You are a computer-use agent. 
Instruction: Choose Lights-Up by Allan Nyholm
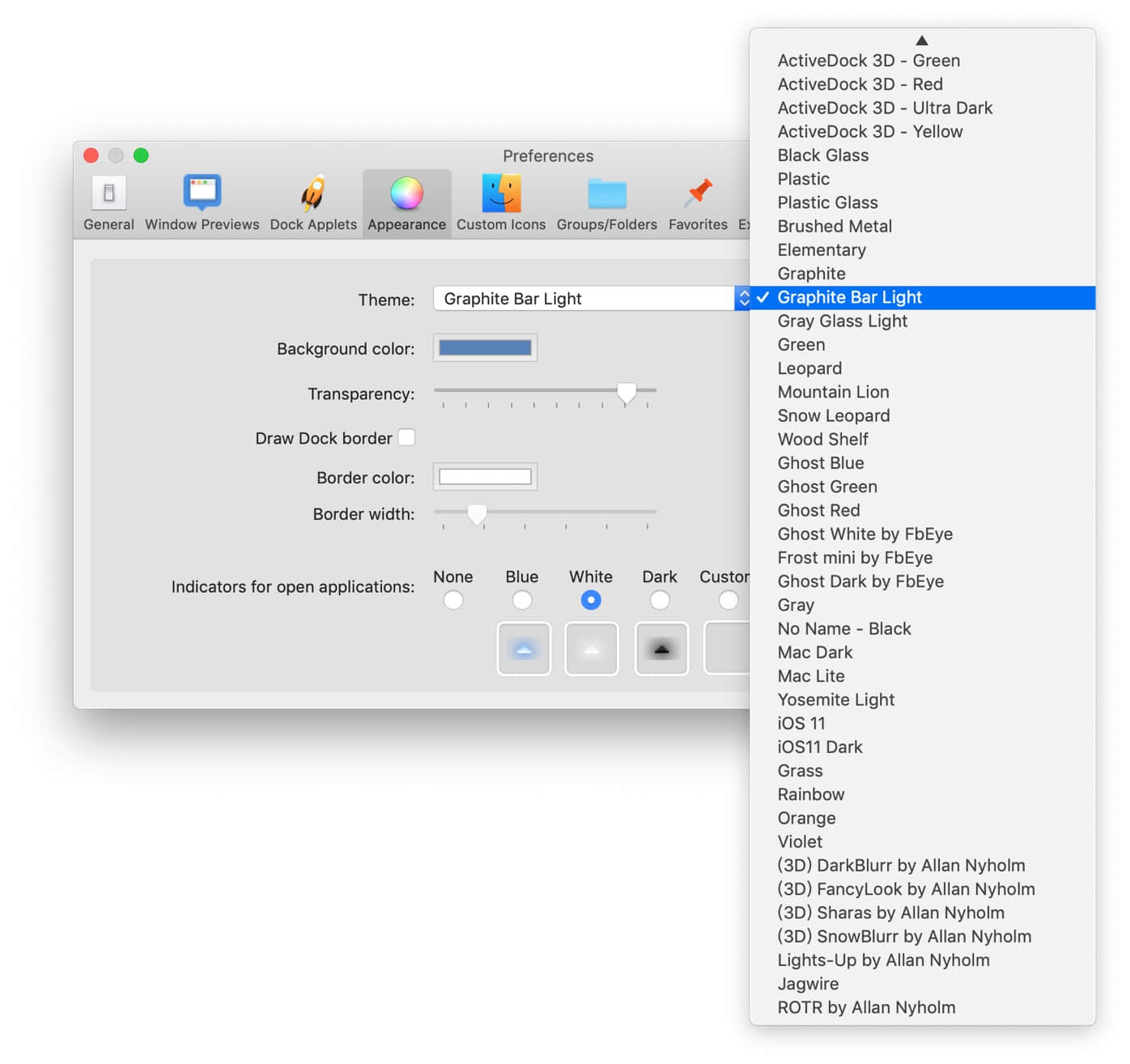[x=923, y=960]
